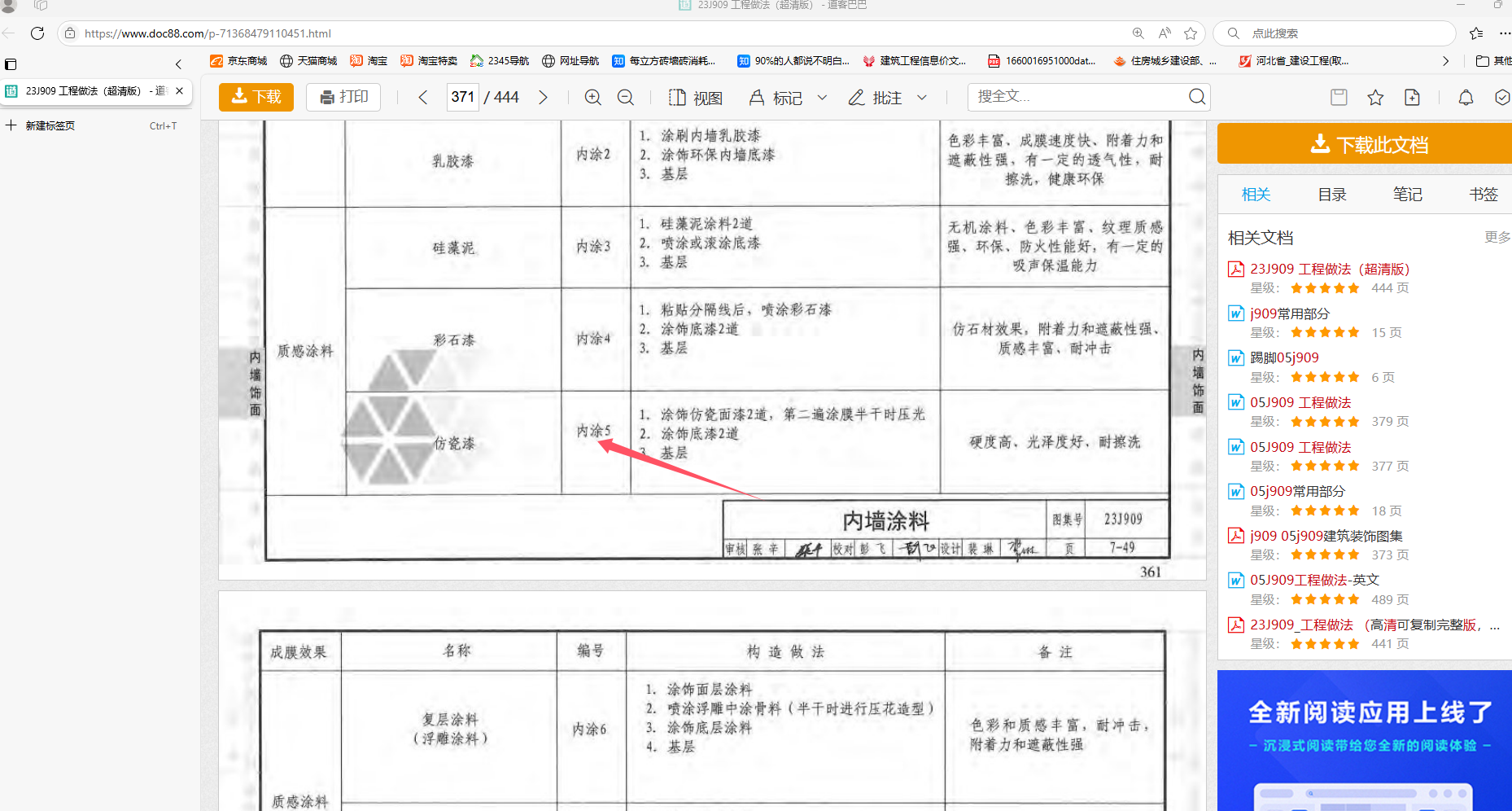The image size is (1512, 811).
Task: Open the 淘宝特卖 bookmark
Action: point(429,61)
